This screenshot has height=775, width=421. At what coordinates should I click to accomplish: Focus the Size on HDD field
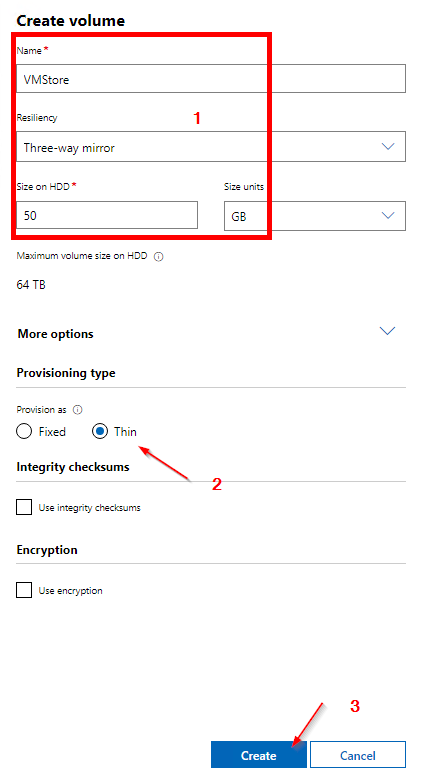coord(107,215)
